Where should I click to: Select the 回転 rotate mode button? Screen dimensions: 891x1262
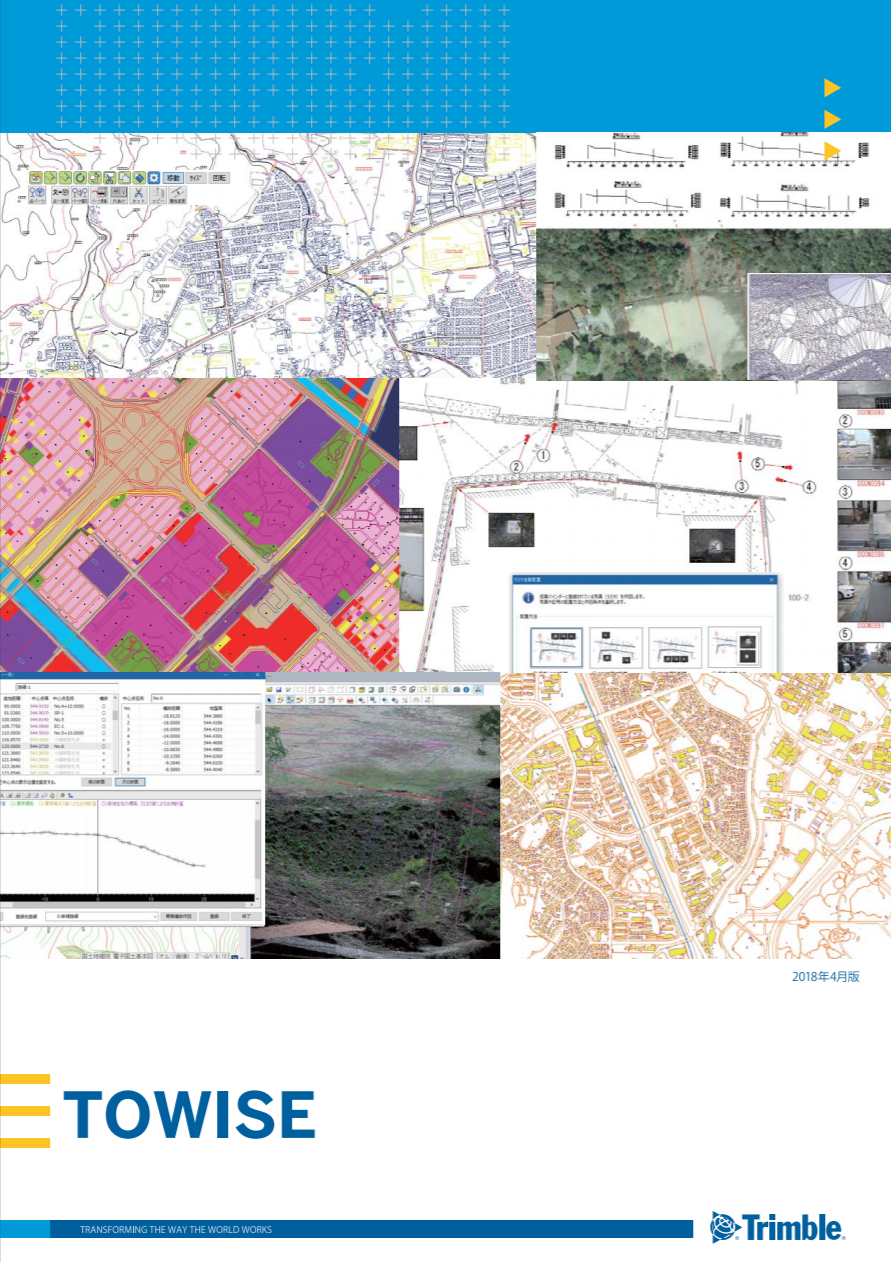219,178
